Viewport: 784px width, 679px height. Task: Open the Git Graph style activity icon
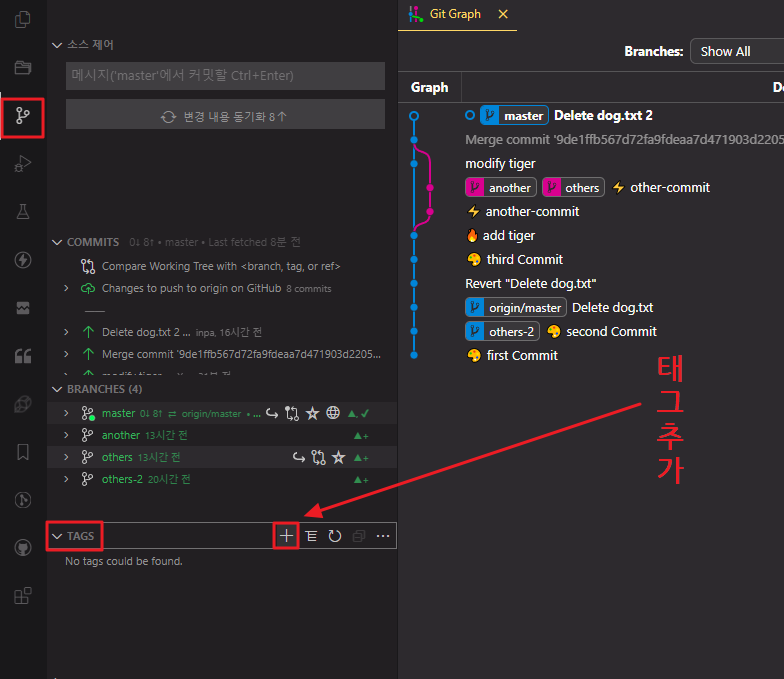pos(22,500)
